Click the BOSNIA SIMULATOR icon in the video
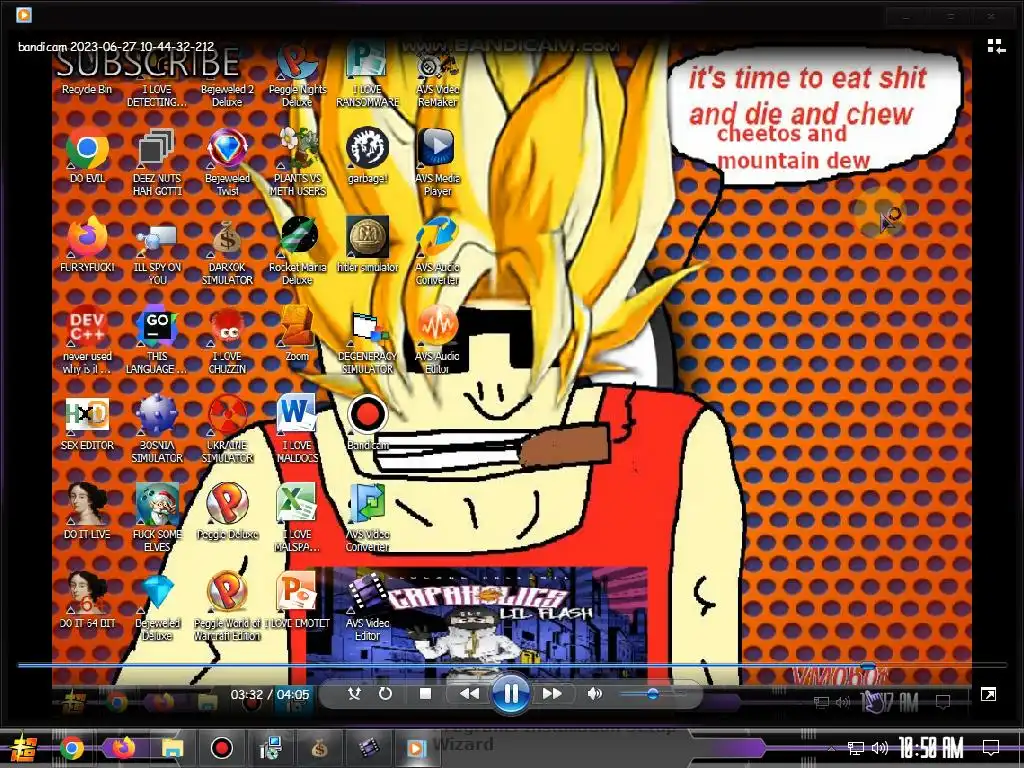 click(x=157, y=428)
